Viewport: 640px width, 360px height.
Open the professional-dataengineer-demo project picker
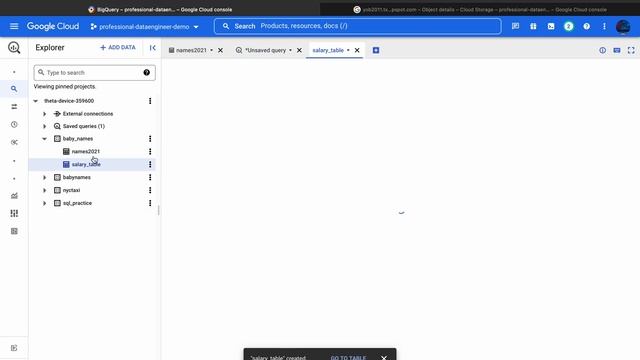pyautogui.click(x=144, y=27)
